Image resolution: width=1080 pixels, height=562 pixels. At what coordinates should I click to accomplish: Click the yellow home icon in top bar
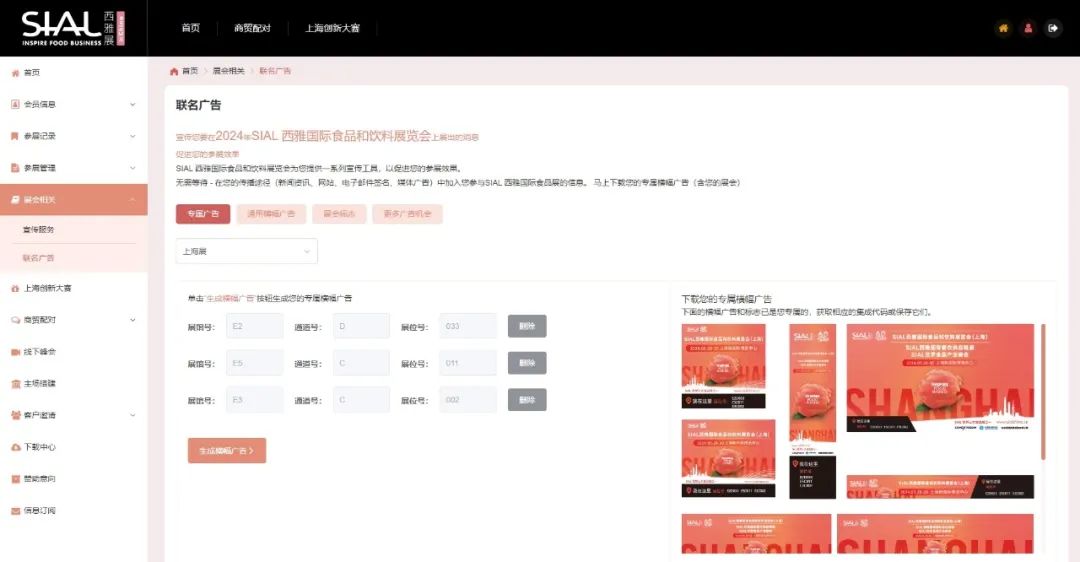click(1003, 28)
